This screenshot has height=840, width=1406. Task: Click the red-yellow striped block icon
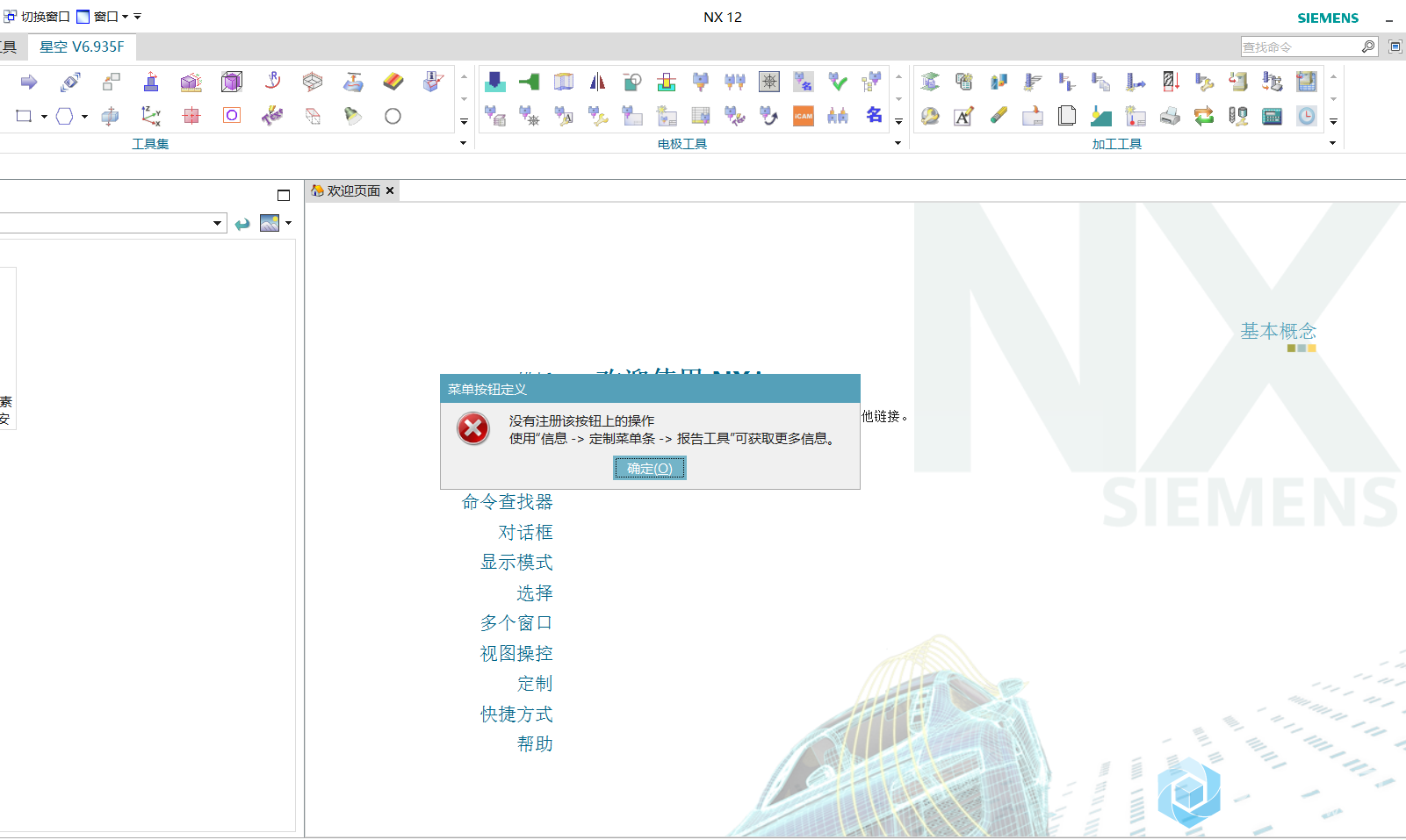(393, 83)
